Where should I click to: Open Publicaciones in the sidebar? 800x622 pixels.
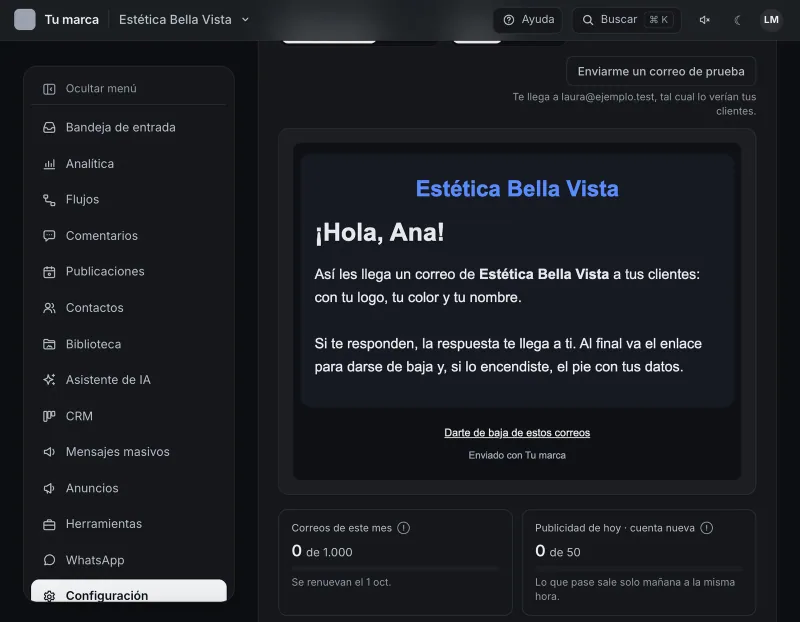(x=129, y=272)
